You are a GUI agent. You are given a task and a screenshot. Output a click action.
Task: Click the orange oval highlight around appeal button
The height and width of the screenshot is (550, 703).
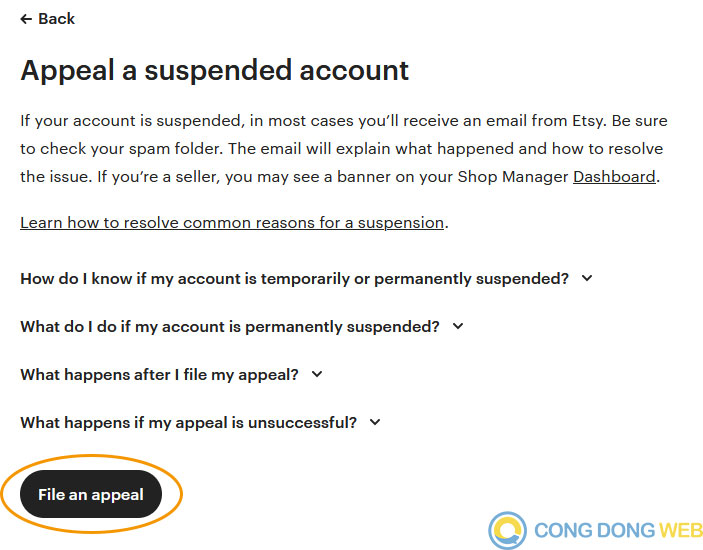coord(92,494)
